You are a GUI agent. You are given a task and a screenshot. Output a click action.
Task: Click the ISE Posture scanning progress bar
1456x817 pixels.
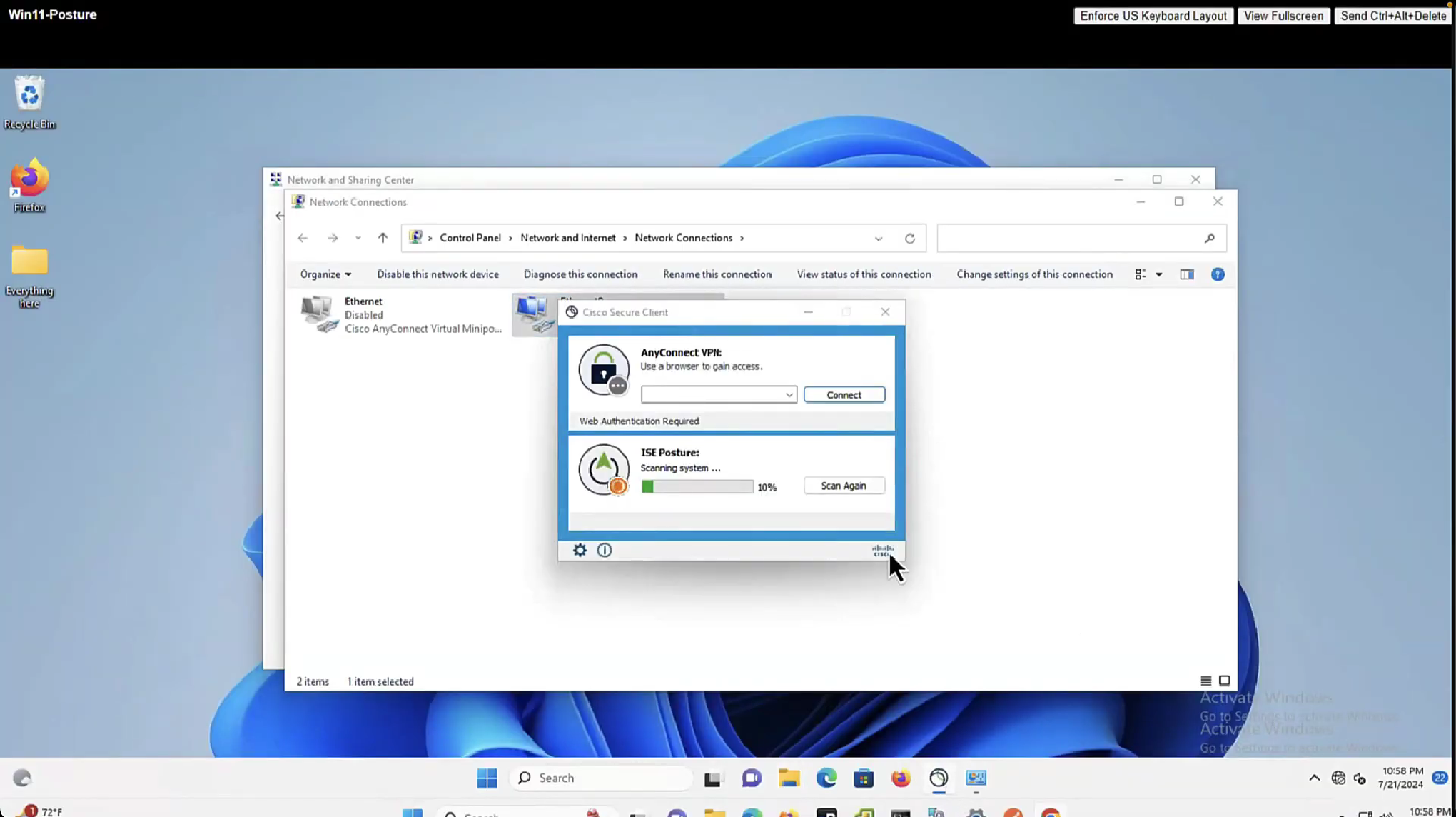coord(697,486)
